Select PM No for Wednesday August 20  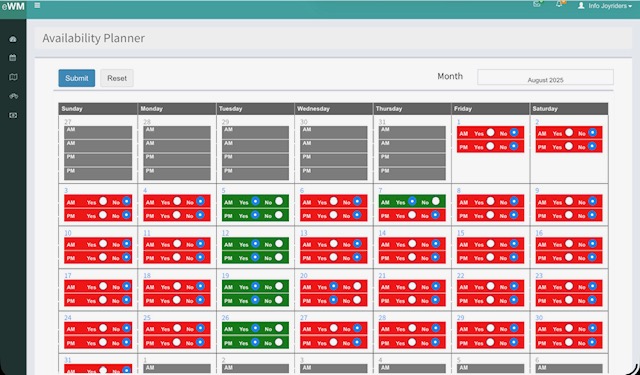357,300
